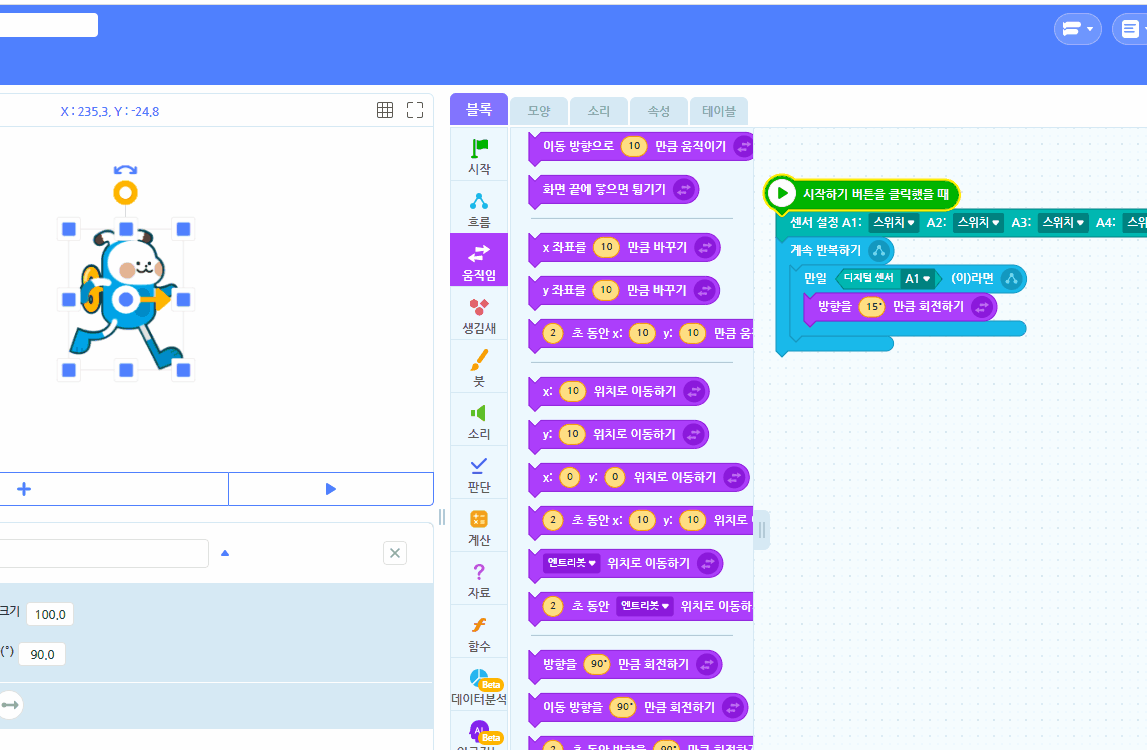
Task: Toggle the stage coordinate grid
Action: 385,110
